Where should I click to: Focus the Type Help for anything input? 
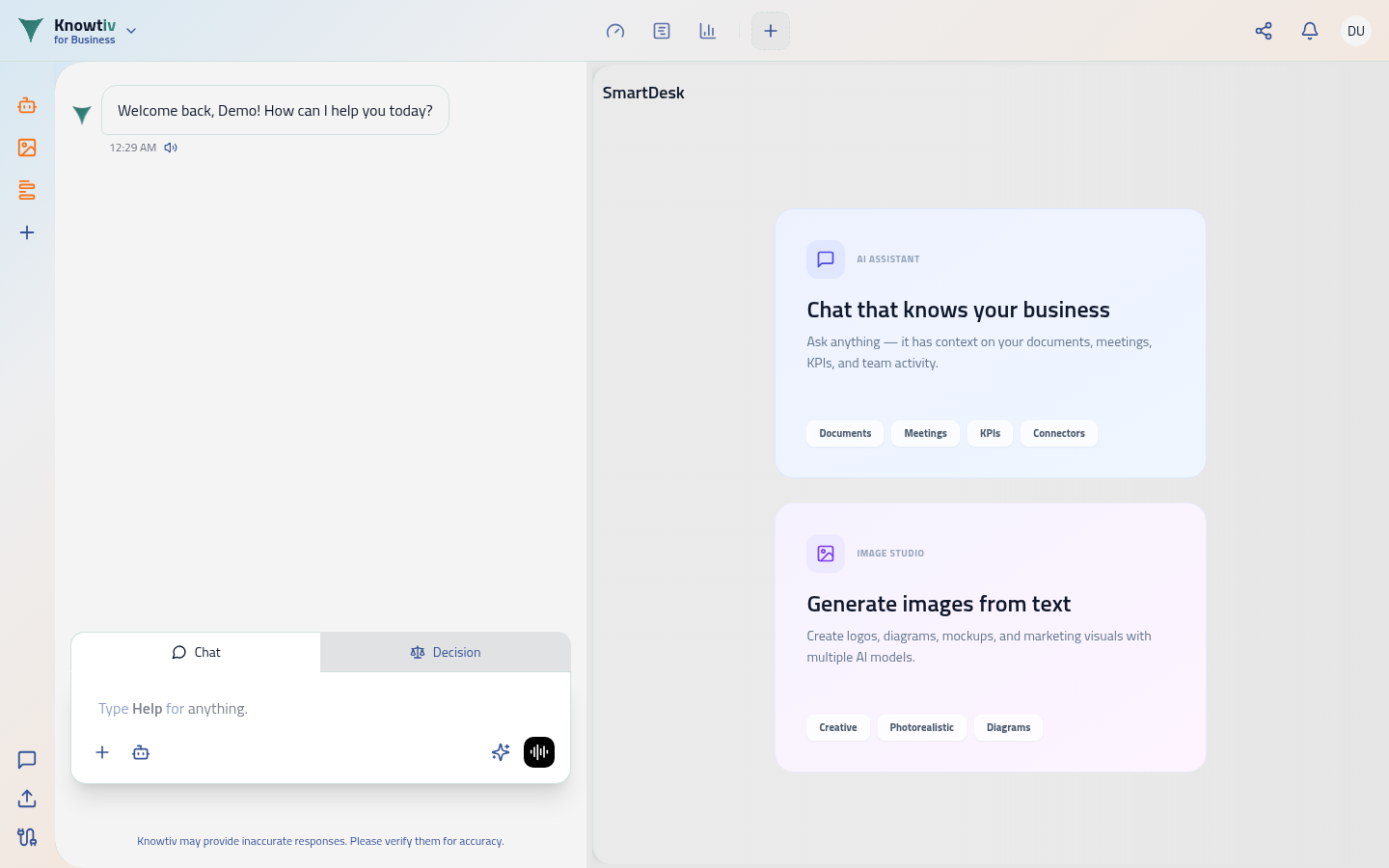(320, 709)
